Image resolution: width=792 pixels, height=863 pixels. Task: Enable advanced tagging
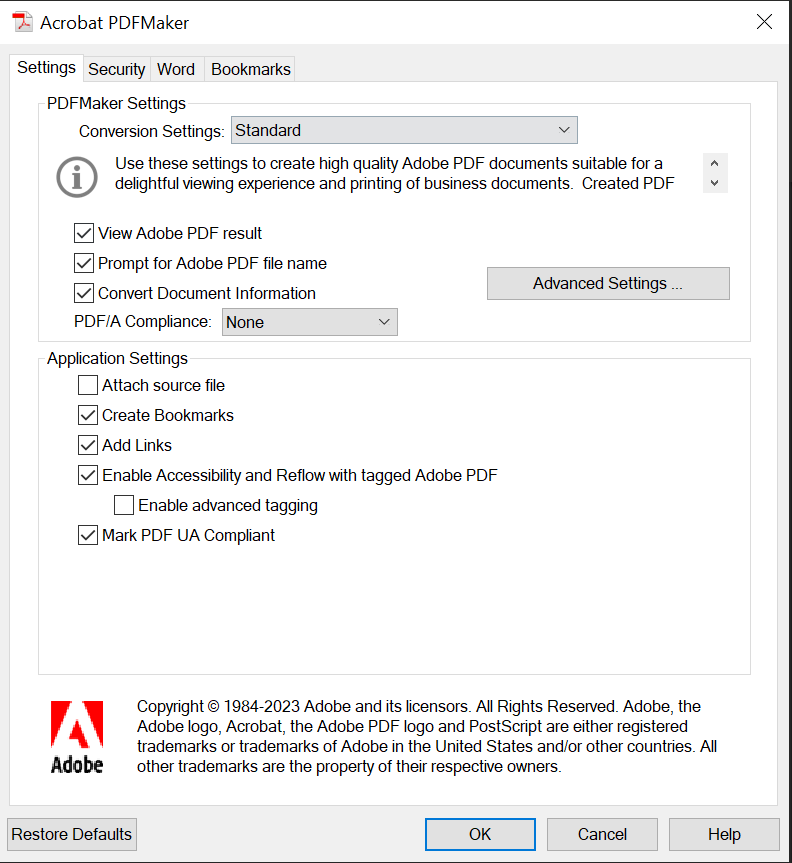(123, 505)
